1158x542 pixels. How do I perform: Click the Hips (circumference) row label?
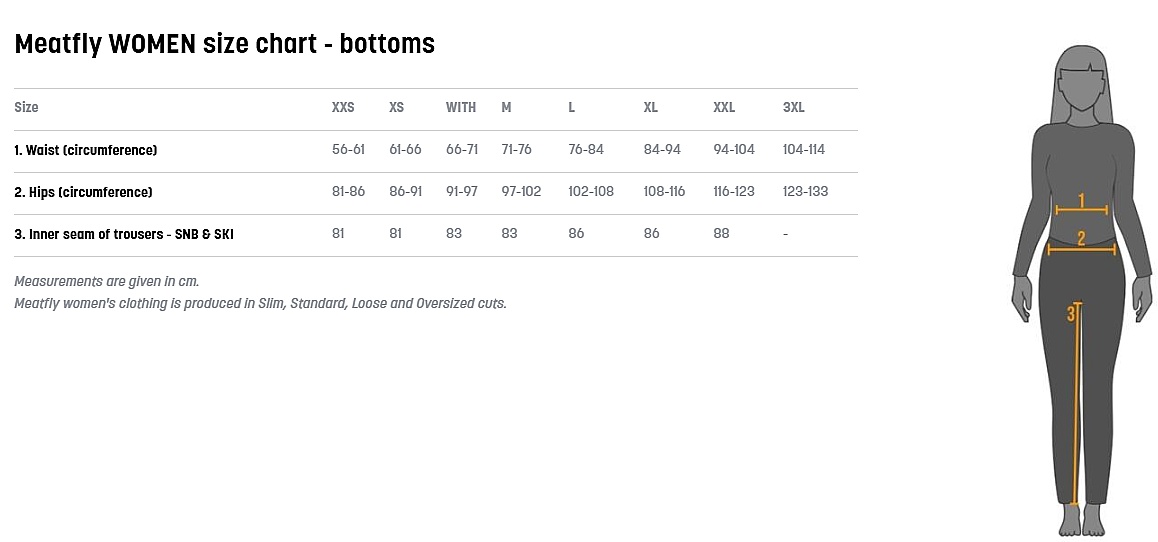coord(83,192)
